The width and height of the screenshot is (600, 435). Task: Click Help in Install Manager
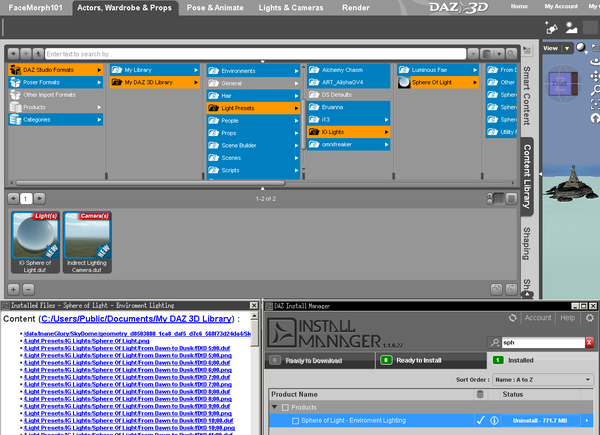(567, 318)
